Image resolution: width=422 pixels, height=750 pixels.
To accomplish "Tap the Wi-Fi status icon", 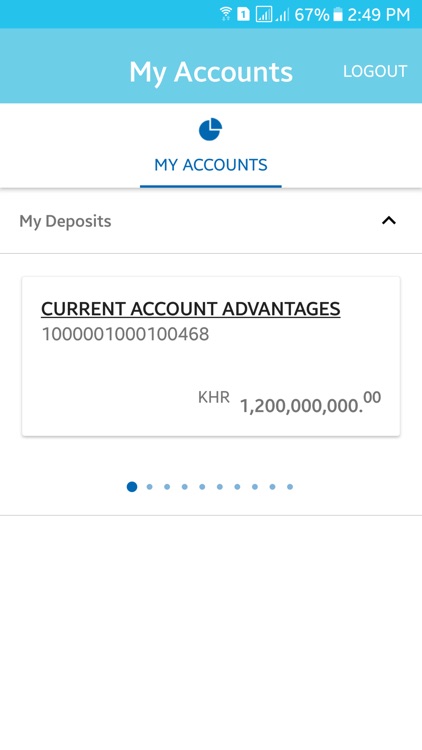I will (x=226, y=14).
